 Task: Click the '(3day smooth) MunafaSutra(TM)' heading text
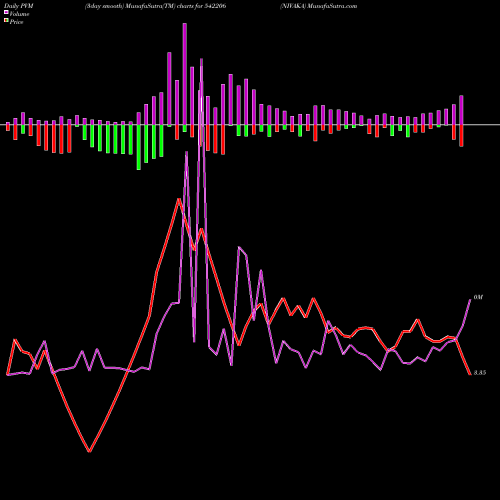(130, 6)
